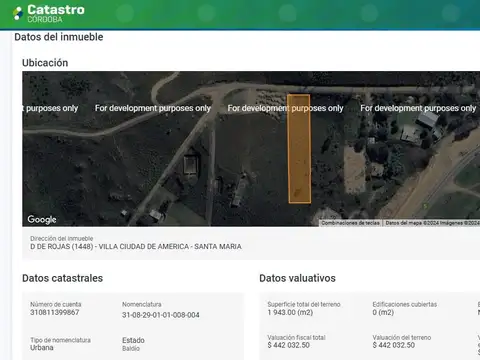Viewport: 480px width, 360px height.
Task: Click 'Datos del mapa ©2024' attribution
Action: coord(432,223)
